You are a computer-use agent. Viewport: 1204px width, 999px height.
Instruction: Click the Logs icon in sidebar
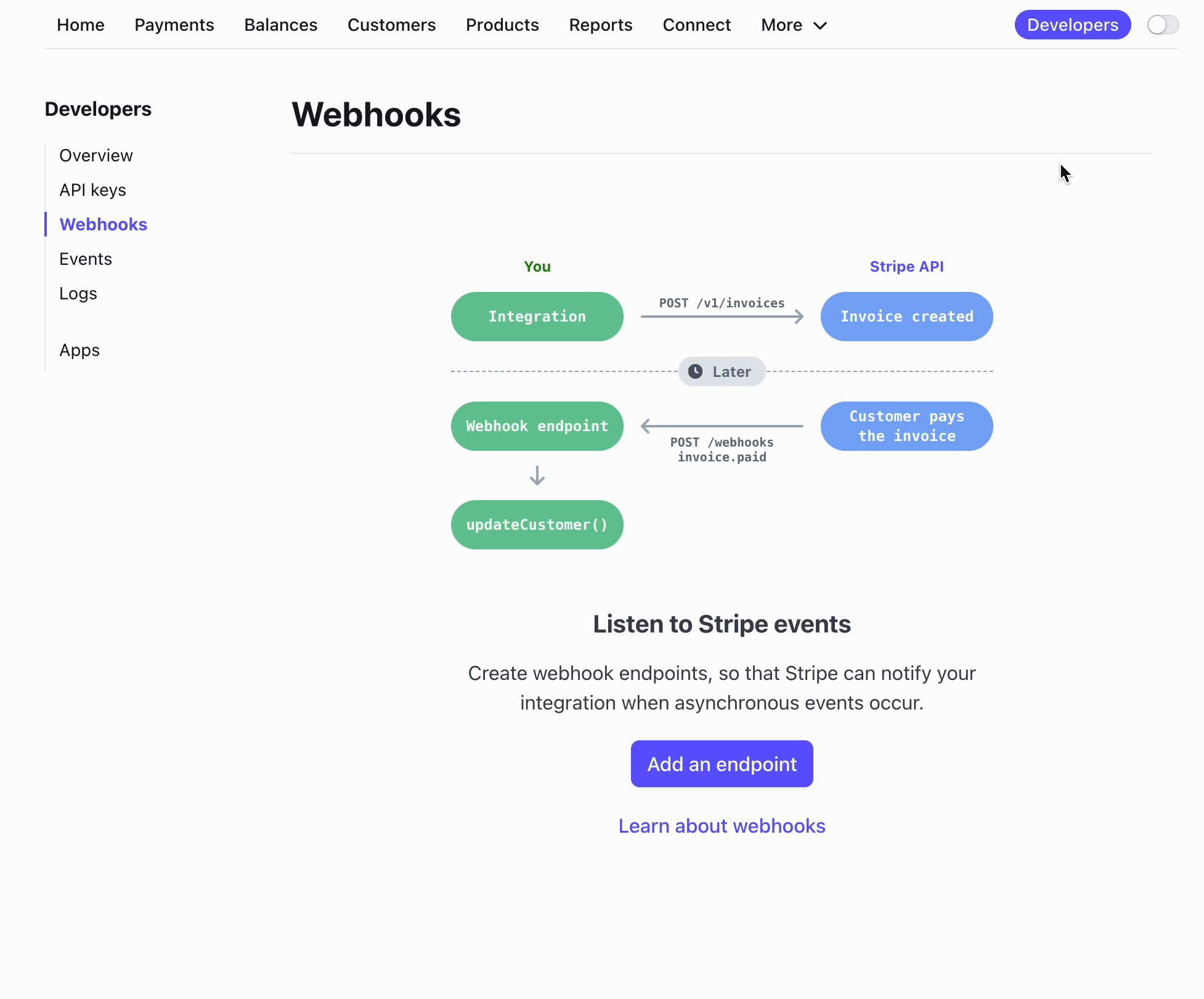coord(78,293)
